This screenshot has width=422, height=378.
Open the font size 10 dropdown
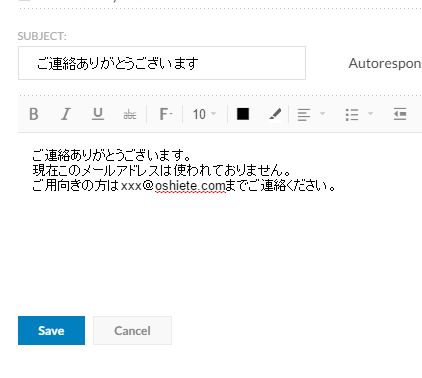coord(204,114)
